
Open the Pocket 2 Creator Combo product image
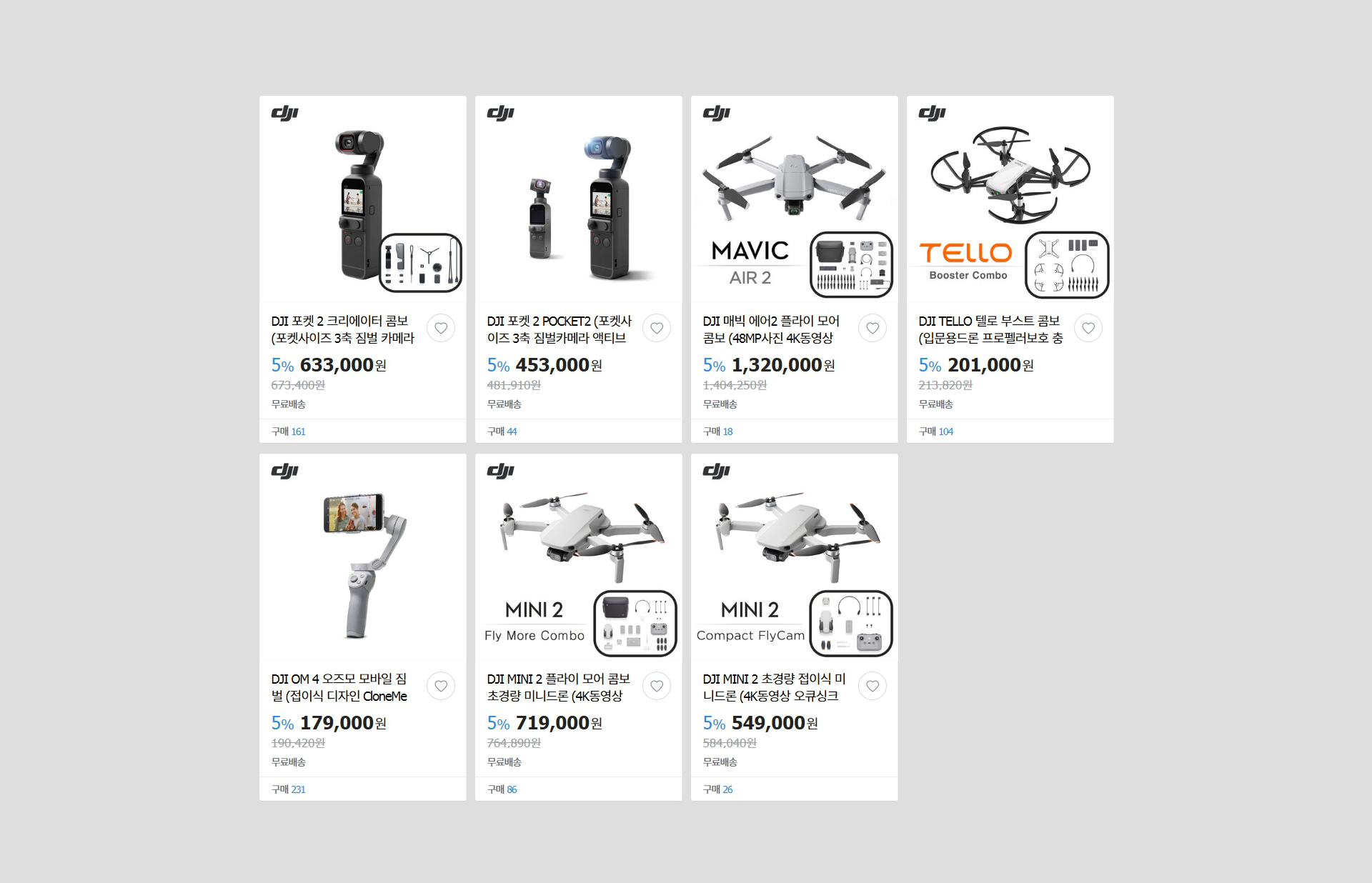click(363, 199)
